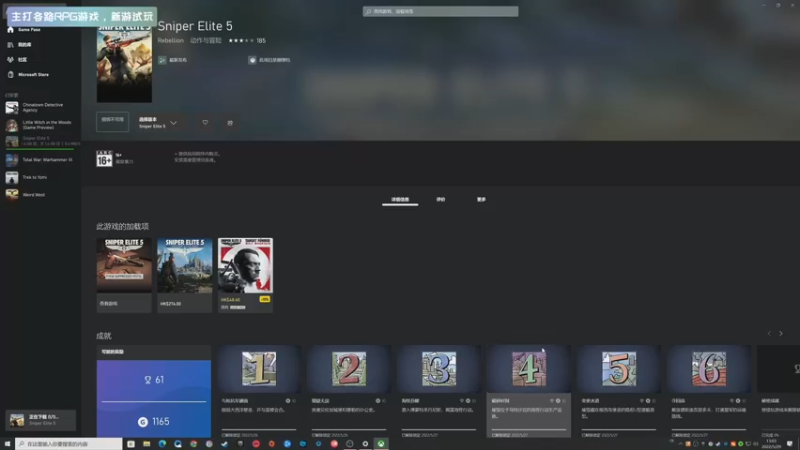Select Weird West in sidebar
Image resolution: width=800 pixels, height=450 pixels.
pyautogui.click(x=41, y=194)
